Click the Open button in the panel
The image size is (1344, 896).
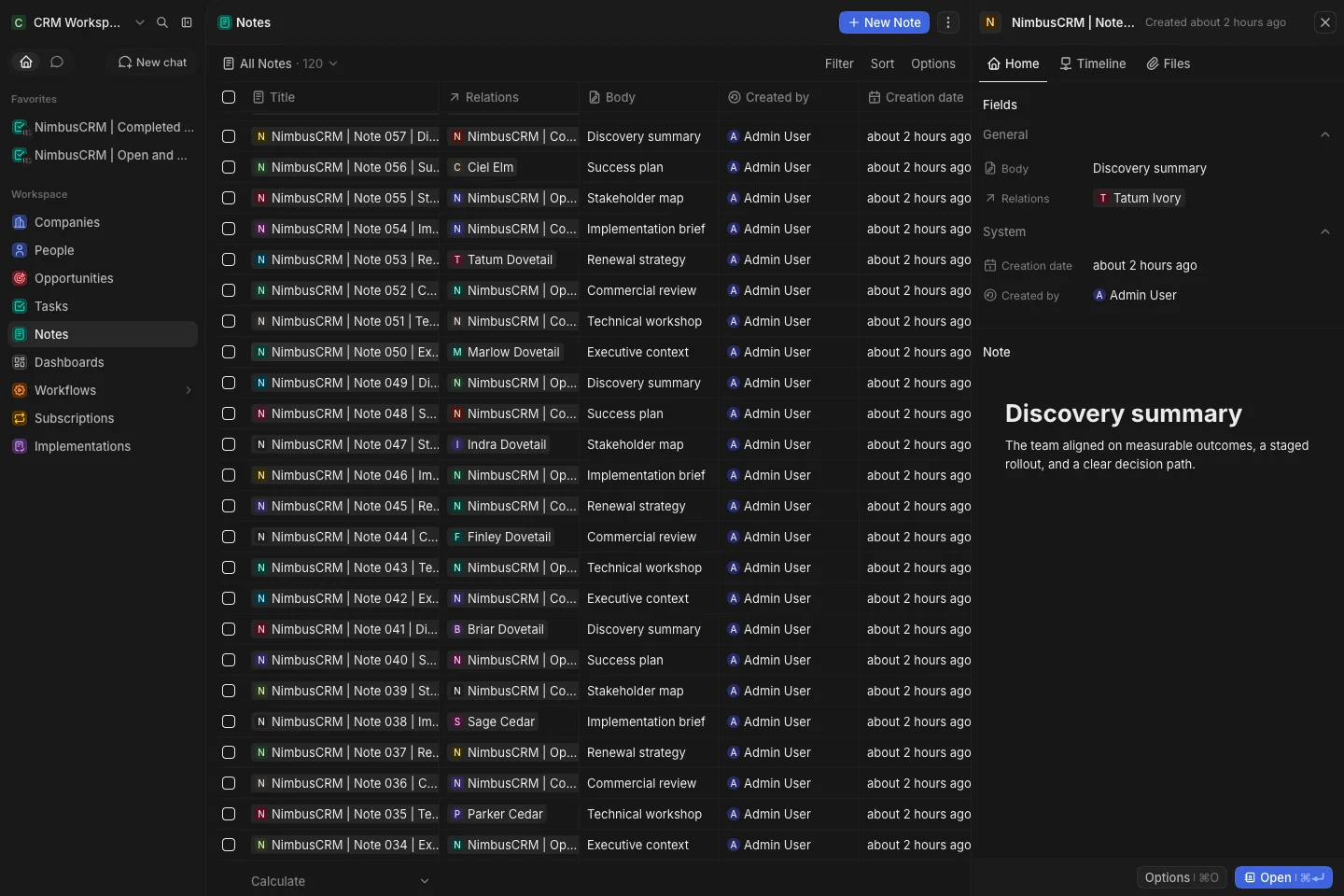click(1283, 877)
